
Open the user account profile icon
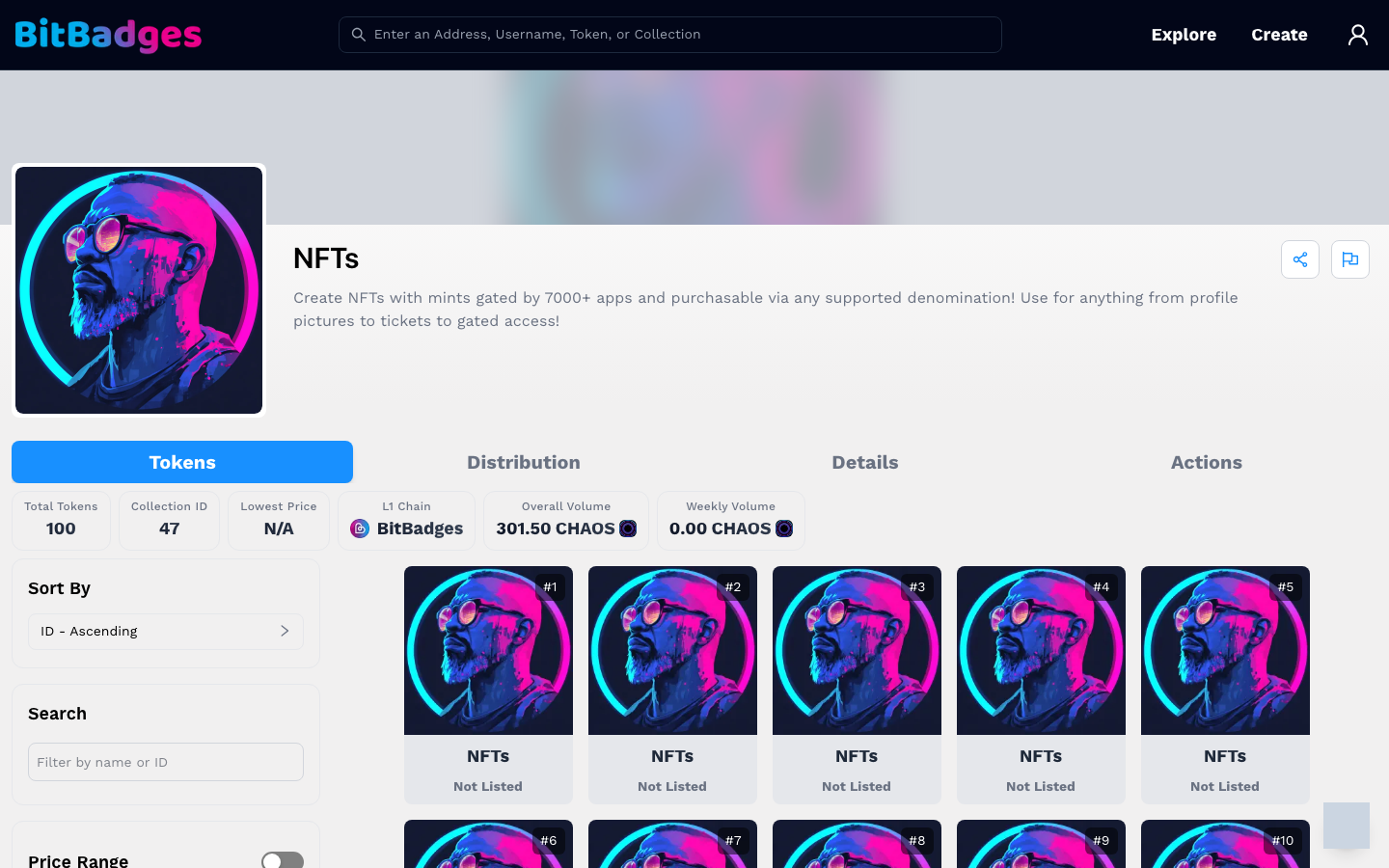point(1358,35)
